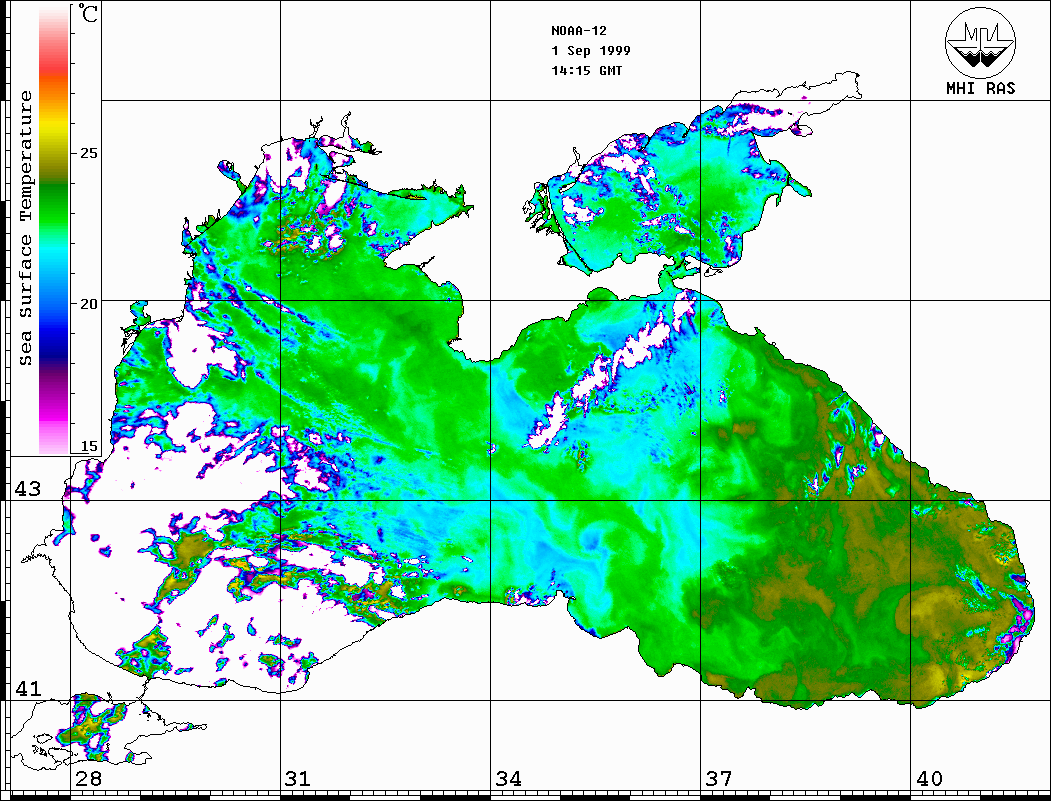Click the time '14:15 GMT'
The image size is (1051, 801).
coord(586,70)
